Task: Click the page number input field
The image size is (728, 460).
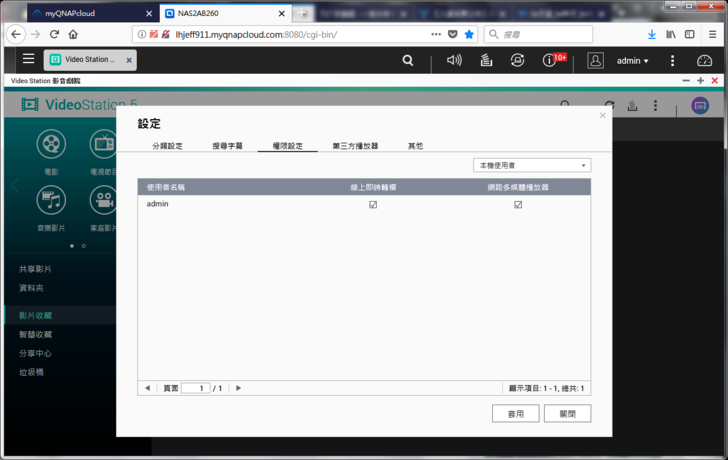Action: click(x=195, y=388)
